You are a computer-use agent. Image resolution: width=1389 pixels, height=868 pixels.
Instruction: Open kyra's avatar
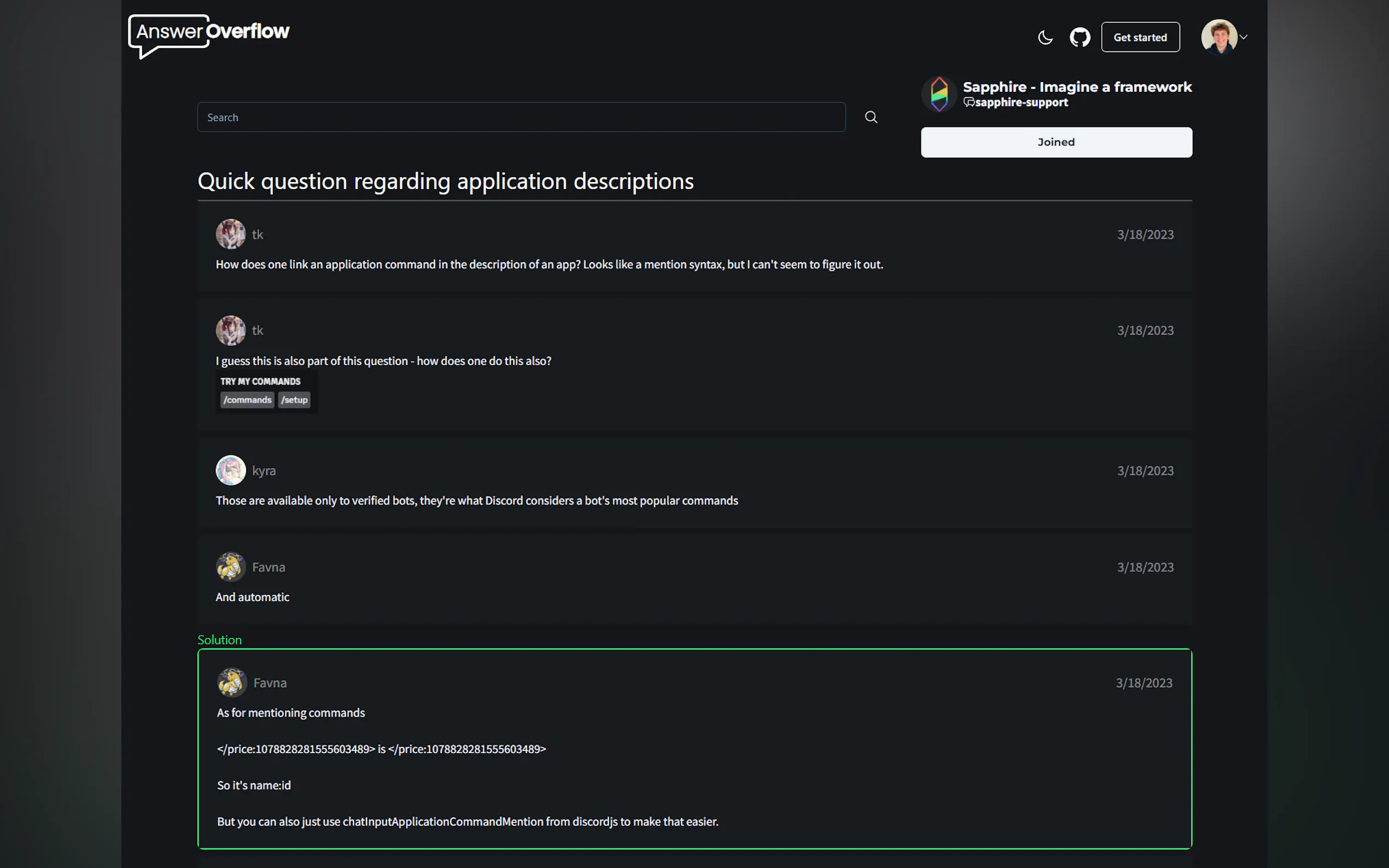(230, 470)
